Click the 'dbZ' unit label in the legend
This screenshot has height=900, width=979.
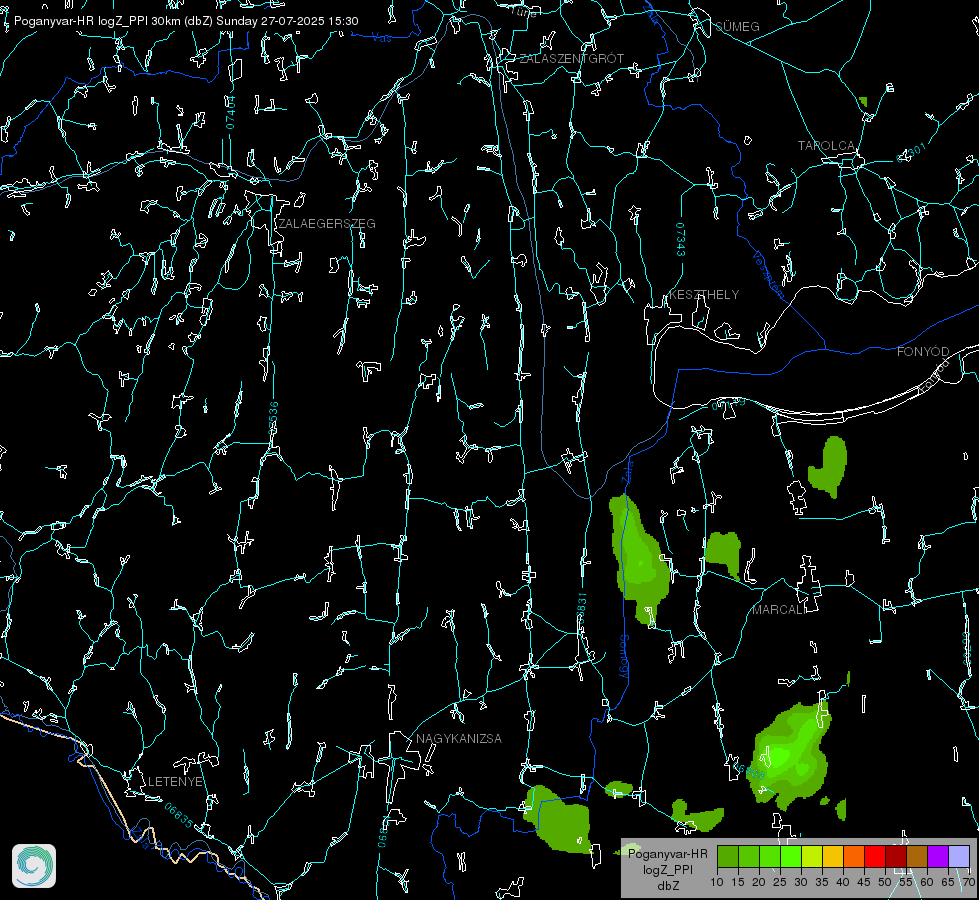coord(667,886)
